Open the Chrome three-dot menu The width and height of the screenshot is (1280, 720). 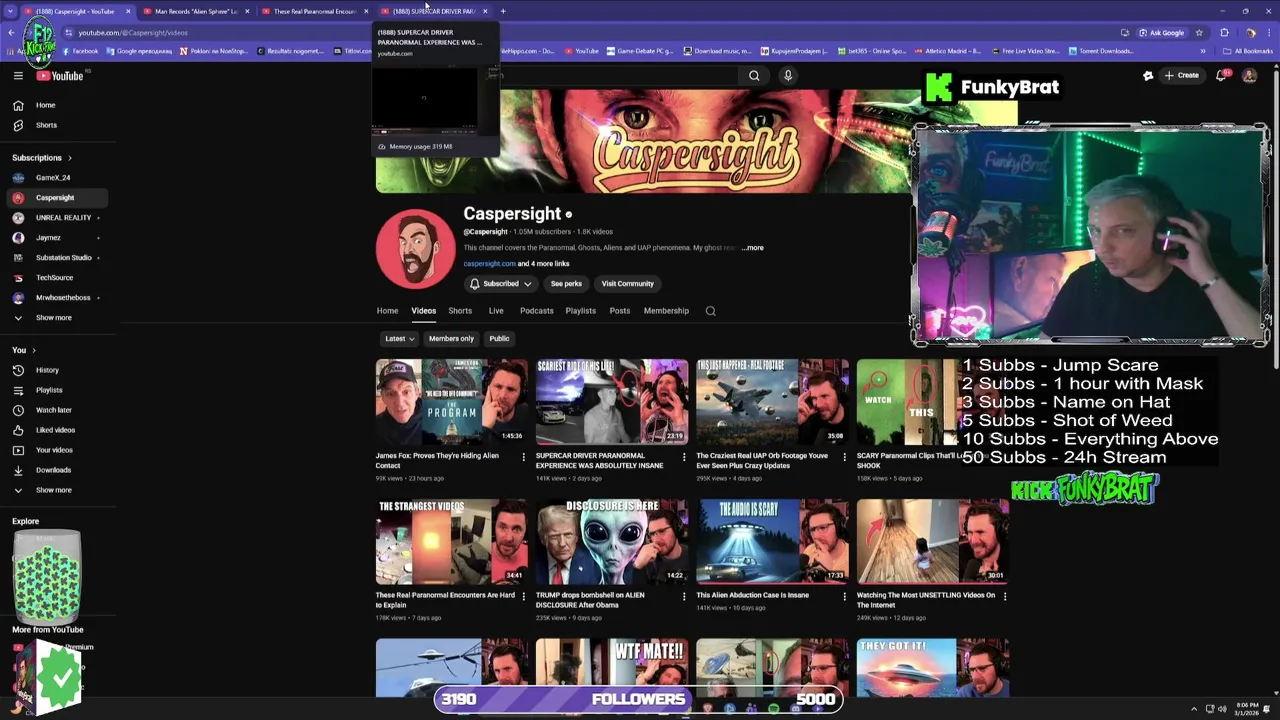(1269, 32)
